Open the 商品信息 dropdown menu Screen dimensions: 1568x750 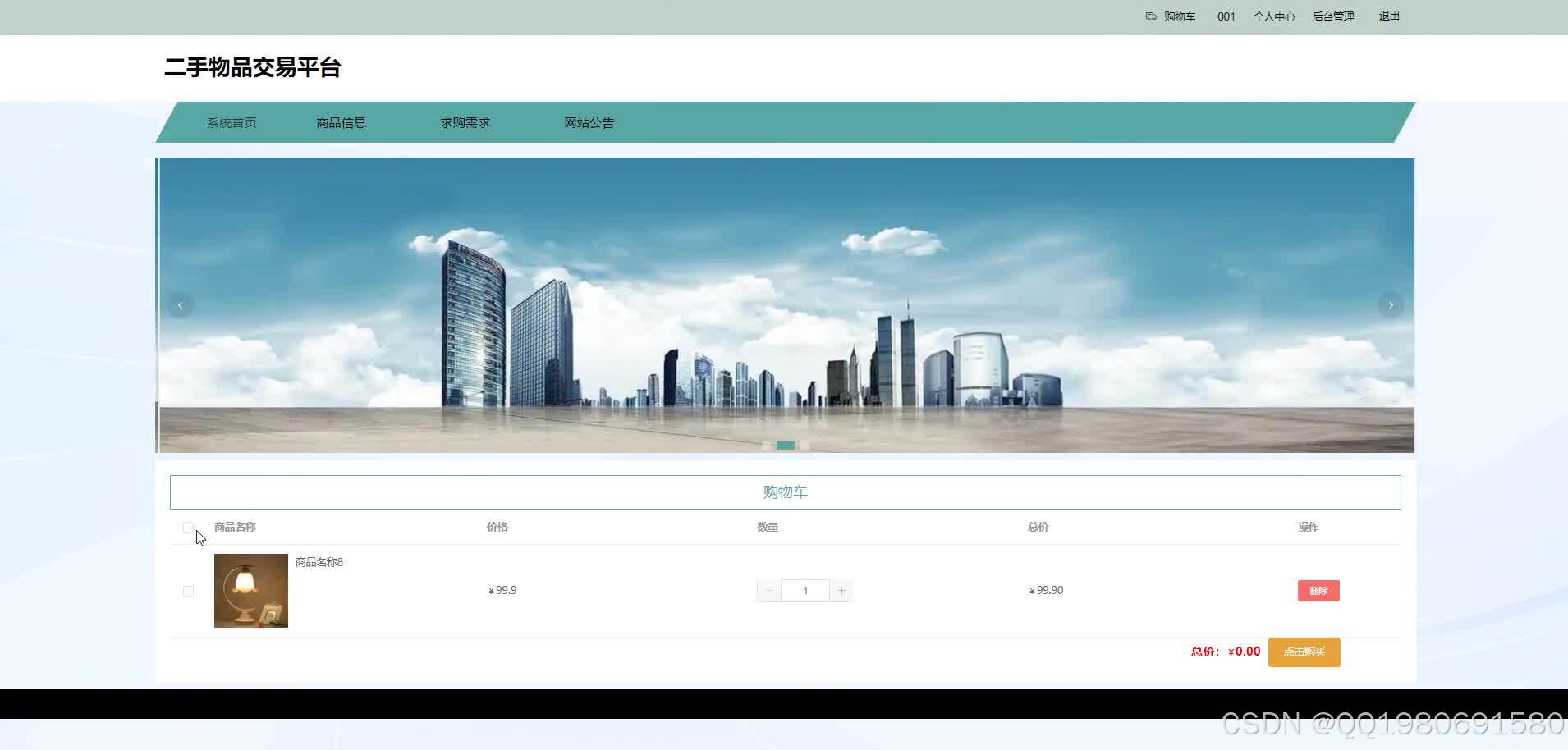pos(341,122)
